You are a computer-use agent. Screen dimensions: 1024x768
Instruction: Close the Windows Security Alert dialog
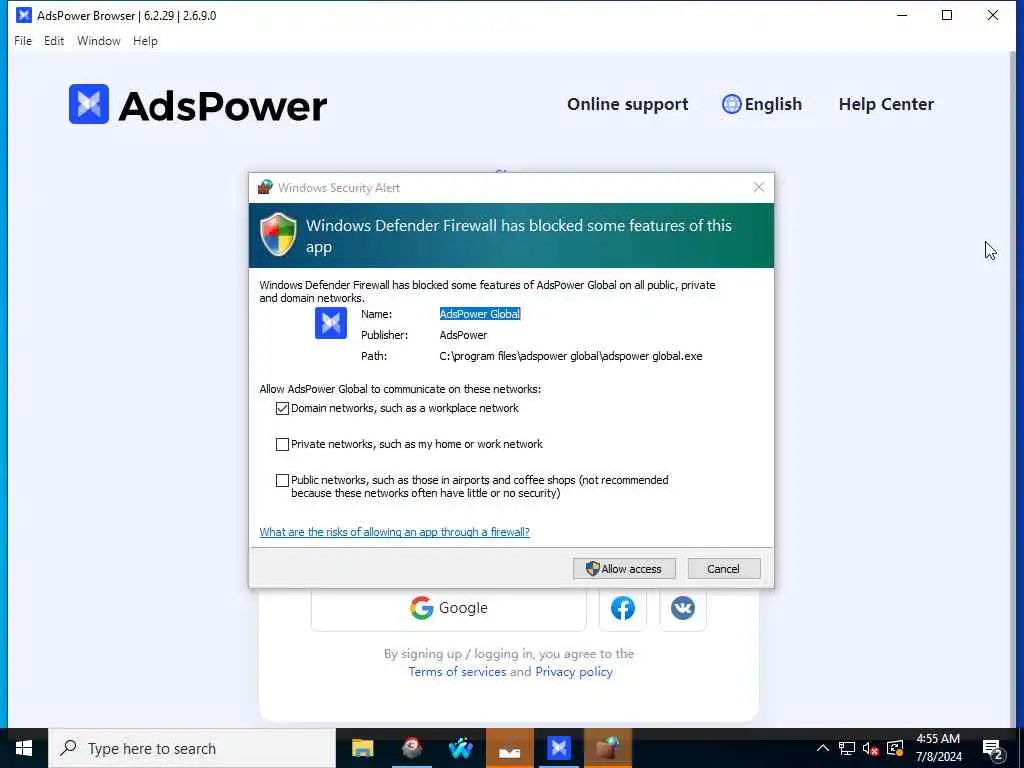pyautogui.click(x=759, y=187)
